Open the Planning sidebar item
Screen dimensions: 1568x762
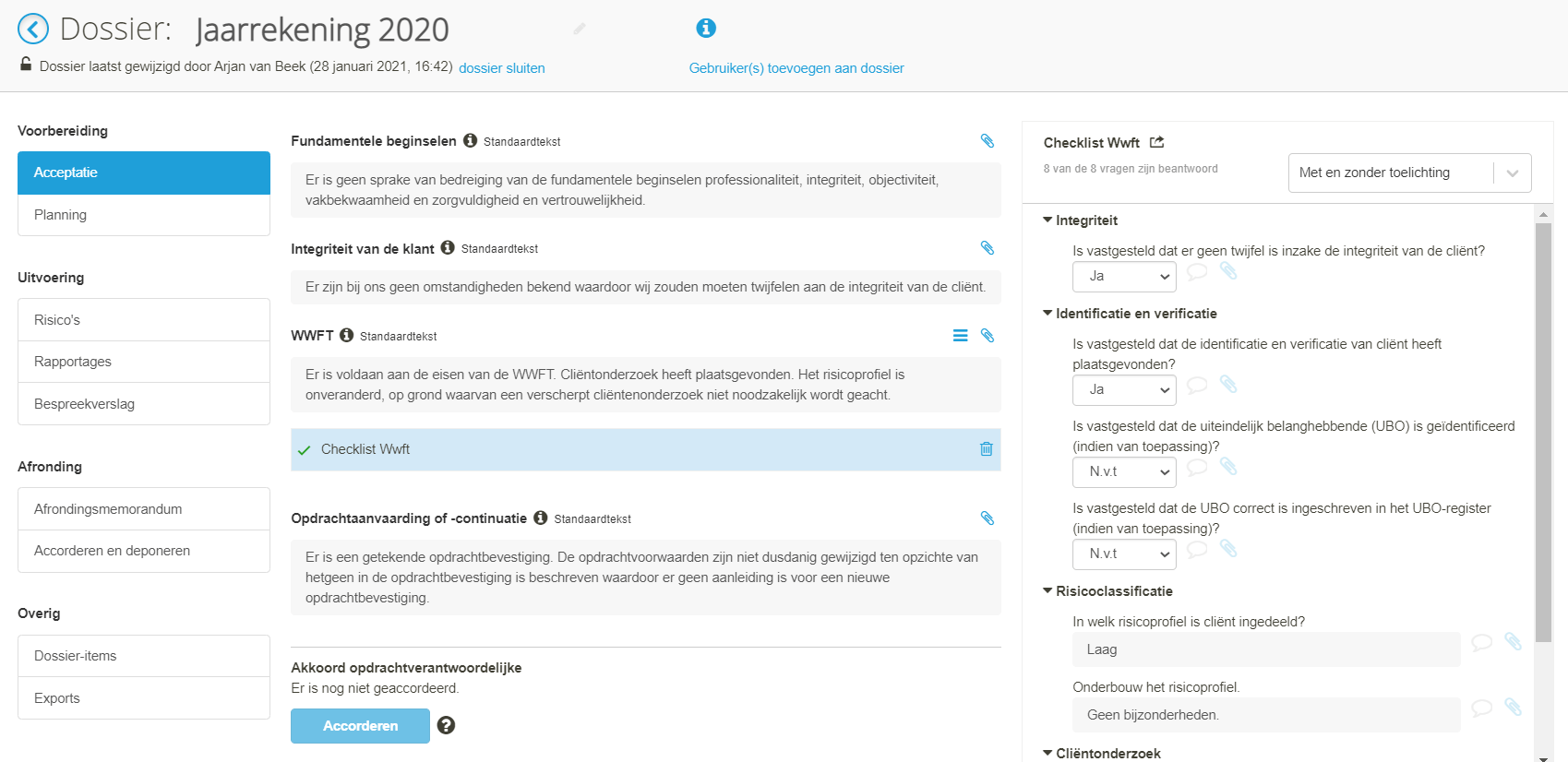pos(144,215)
